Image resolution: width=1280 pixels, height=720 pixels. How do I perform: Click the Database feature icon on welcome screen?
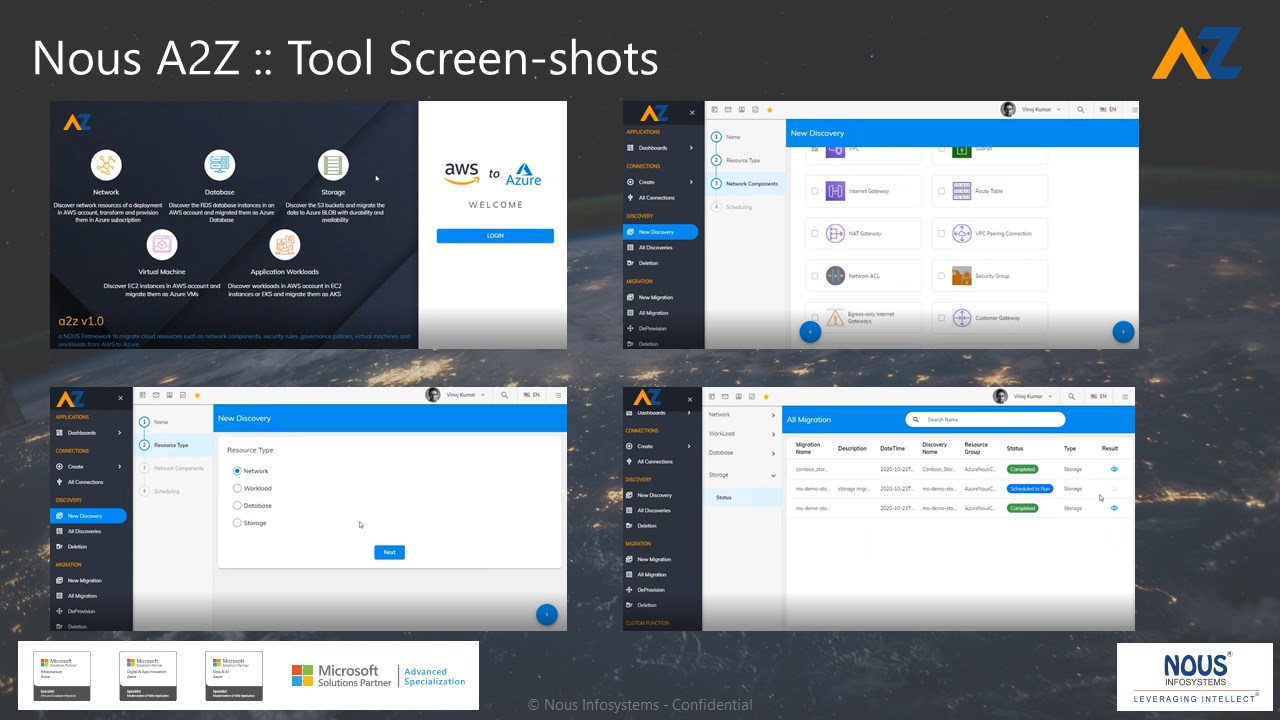[x=220, y=165]
